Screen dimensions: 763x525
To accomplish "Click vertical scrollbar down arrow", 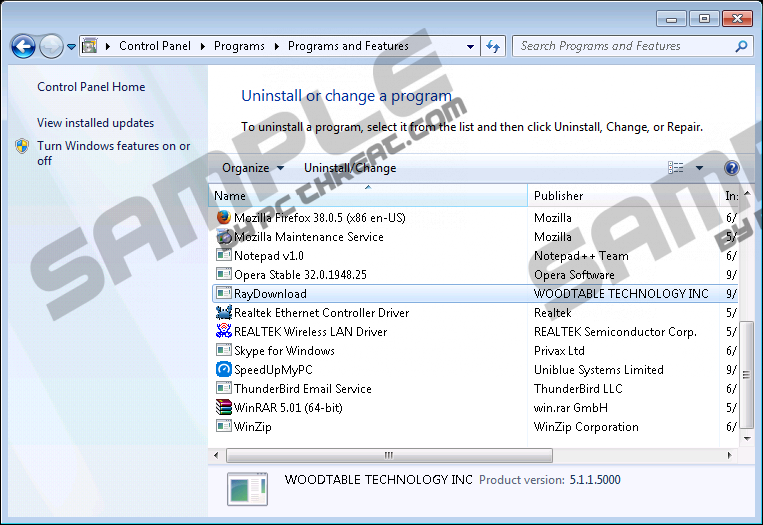I will [x=747, y=438].
